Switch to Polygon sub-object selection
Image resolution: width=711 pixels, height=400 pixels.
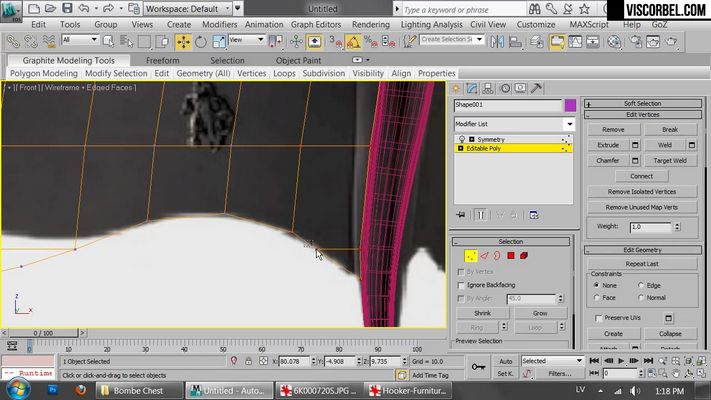[x=511, y=256]
